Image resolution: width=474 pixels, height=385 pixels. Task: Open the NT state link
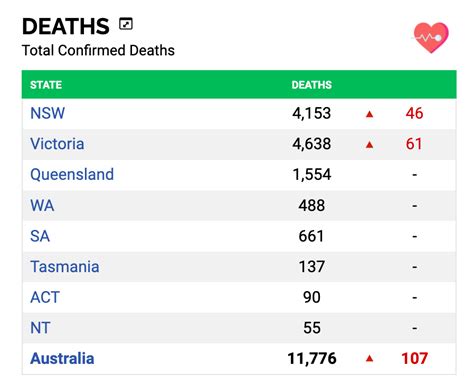point(40,328)
